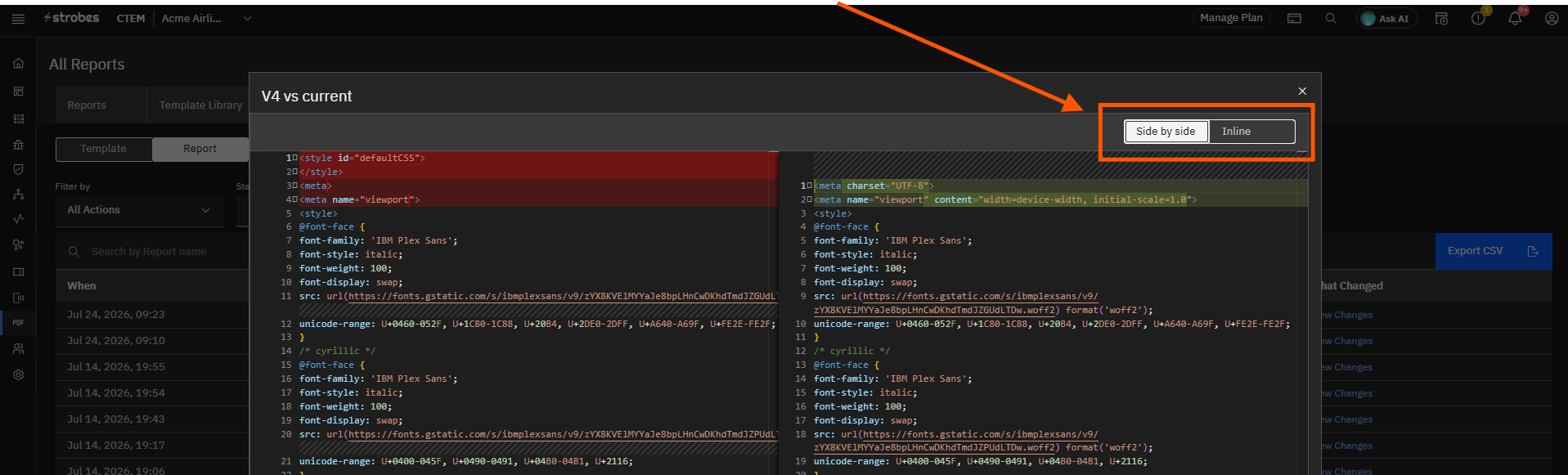1568x475 pixels.
Task: Open the billing card icon in the top bar
Action: point(1294,18)
